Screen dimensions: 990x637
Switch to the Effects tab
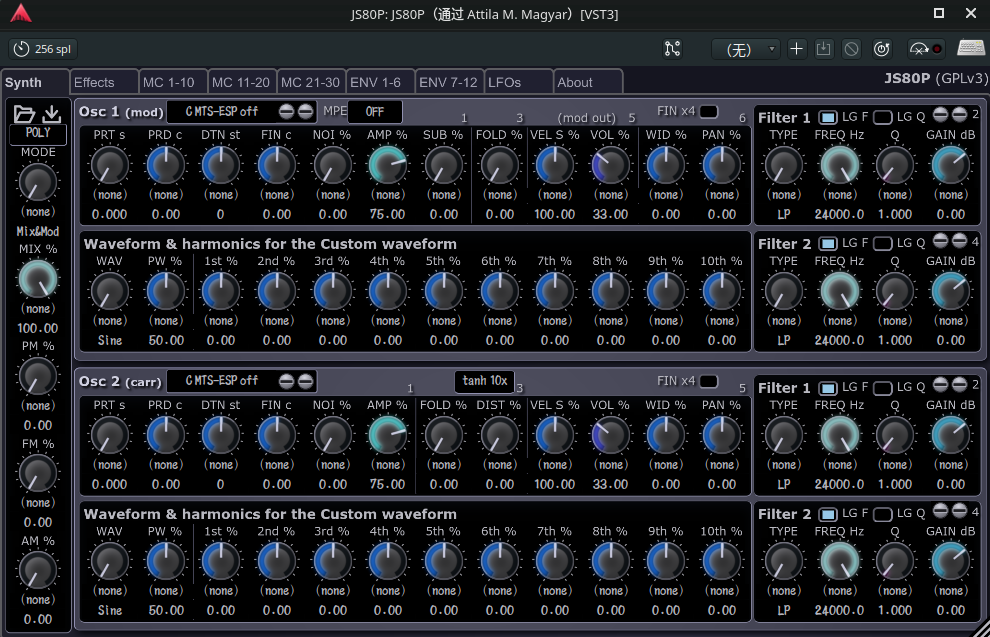click(x=104, y=82)
